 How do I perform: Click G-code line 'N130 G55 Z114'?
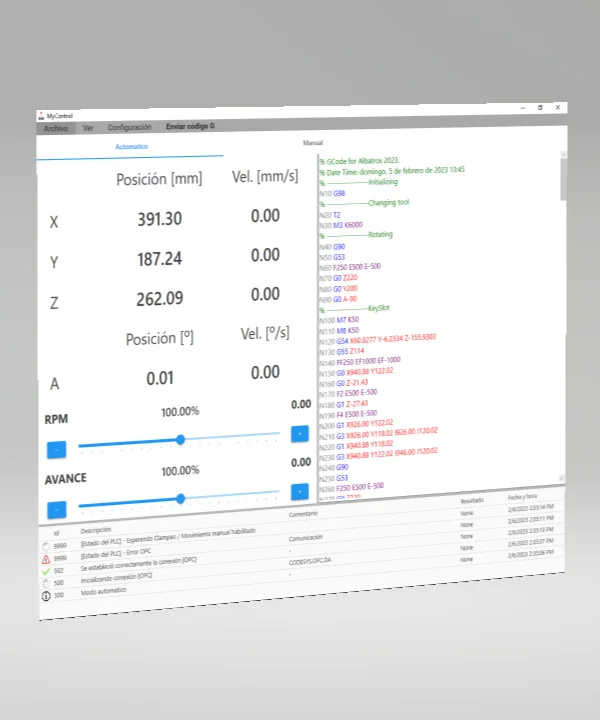(x=342, y=352)
